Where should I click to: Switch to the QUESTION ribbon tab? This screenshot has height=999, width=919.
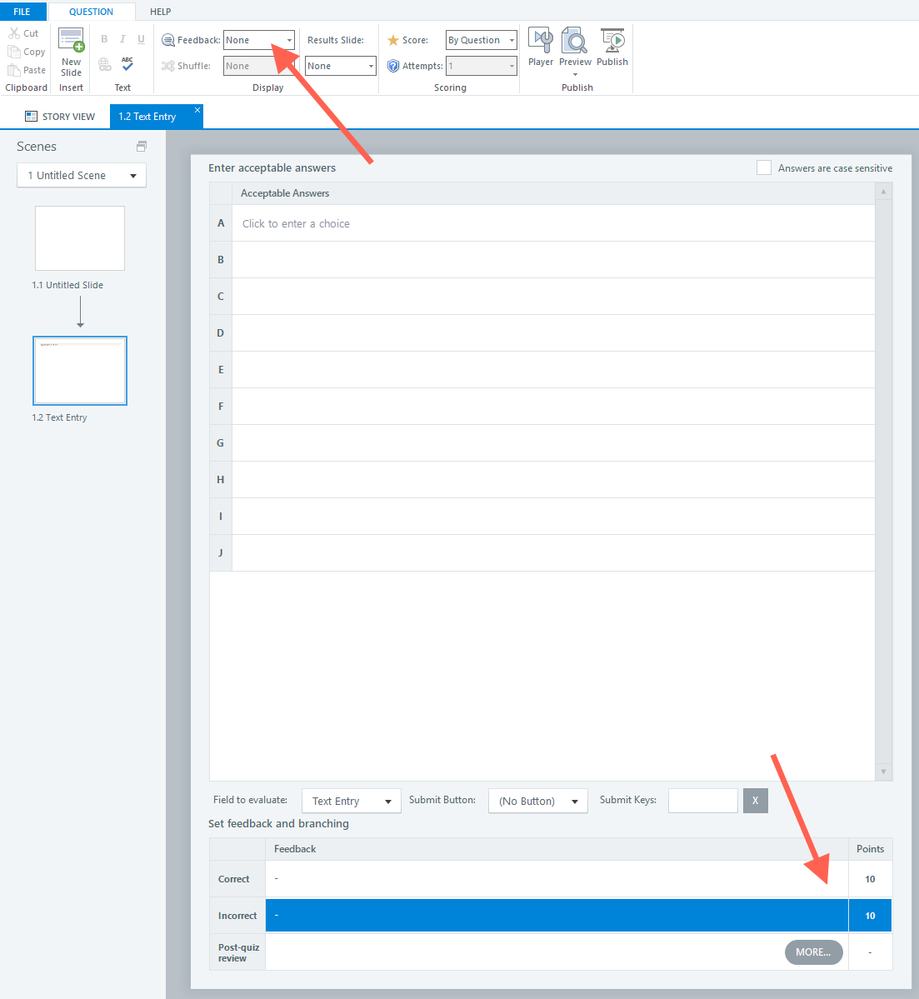tap(91, 11)
